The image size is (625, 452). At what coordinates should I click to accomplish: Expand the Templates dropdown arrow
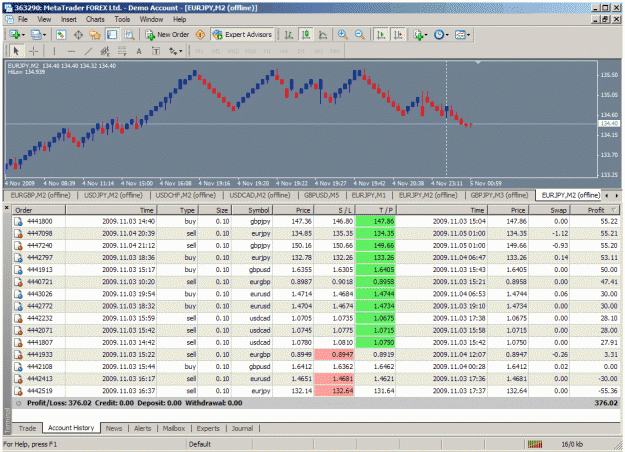468,35
